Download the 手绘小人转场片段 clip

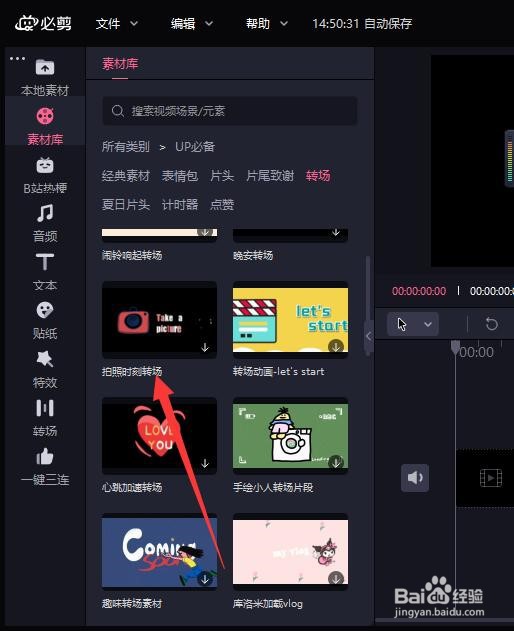[336, 462]
